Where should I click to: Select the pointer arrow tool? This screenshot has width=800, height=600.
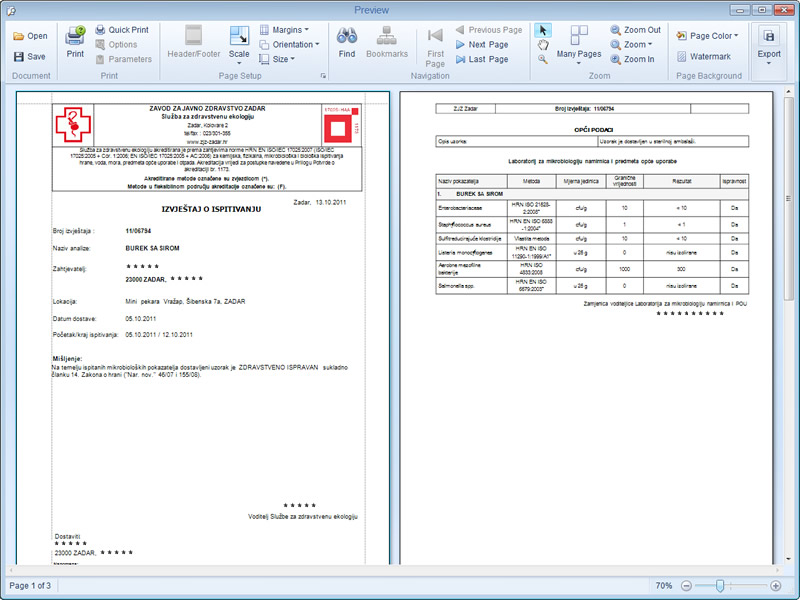(x=542, y=30)
